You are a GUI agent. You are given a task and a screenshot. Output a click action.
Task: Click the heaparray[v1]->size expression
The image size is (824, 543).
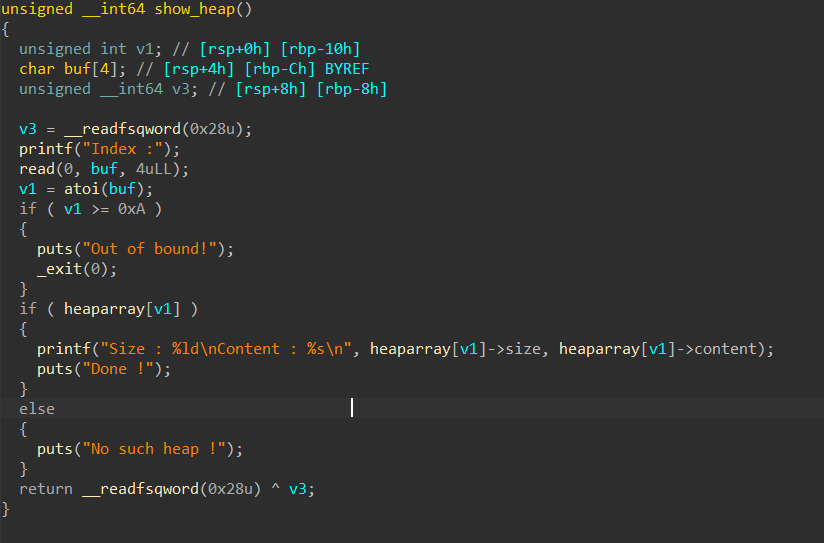(x=455, y=349)
